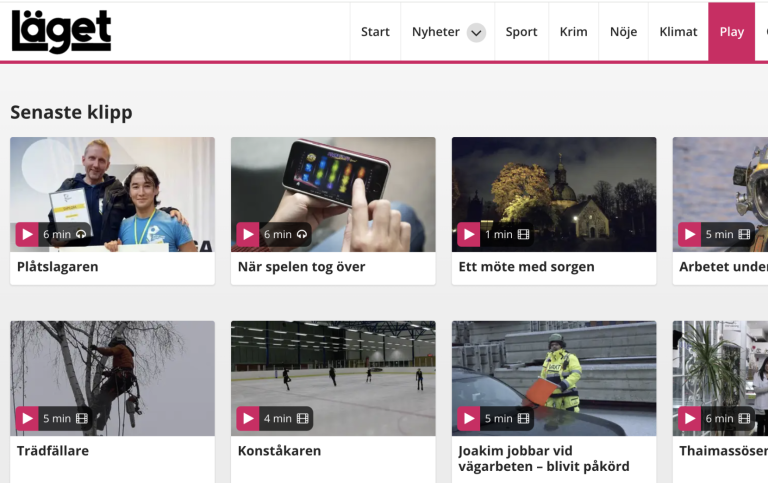
Task: Go to the Sport section
Action: 521,32
